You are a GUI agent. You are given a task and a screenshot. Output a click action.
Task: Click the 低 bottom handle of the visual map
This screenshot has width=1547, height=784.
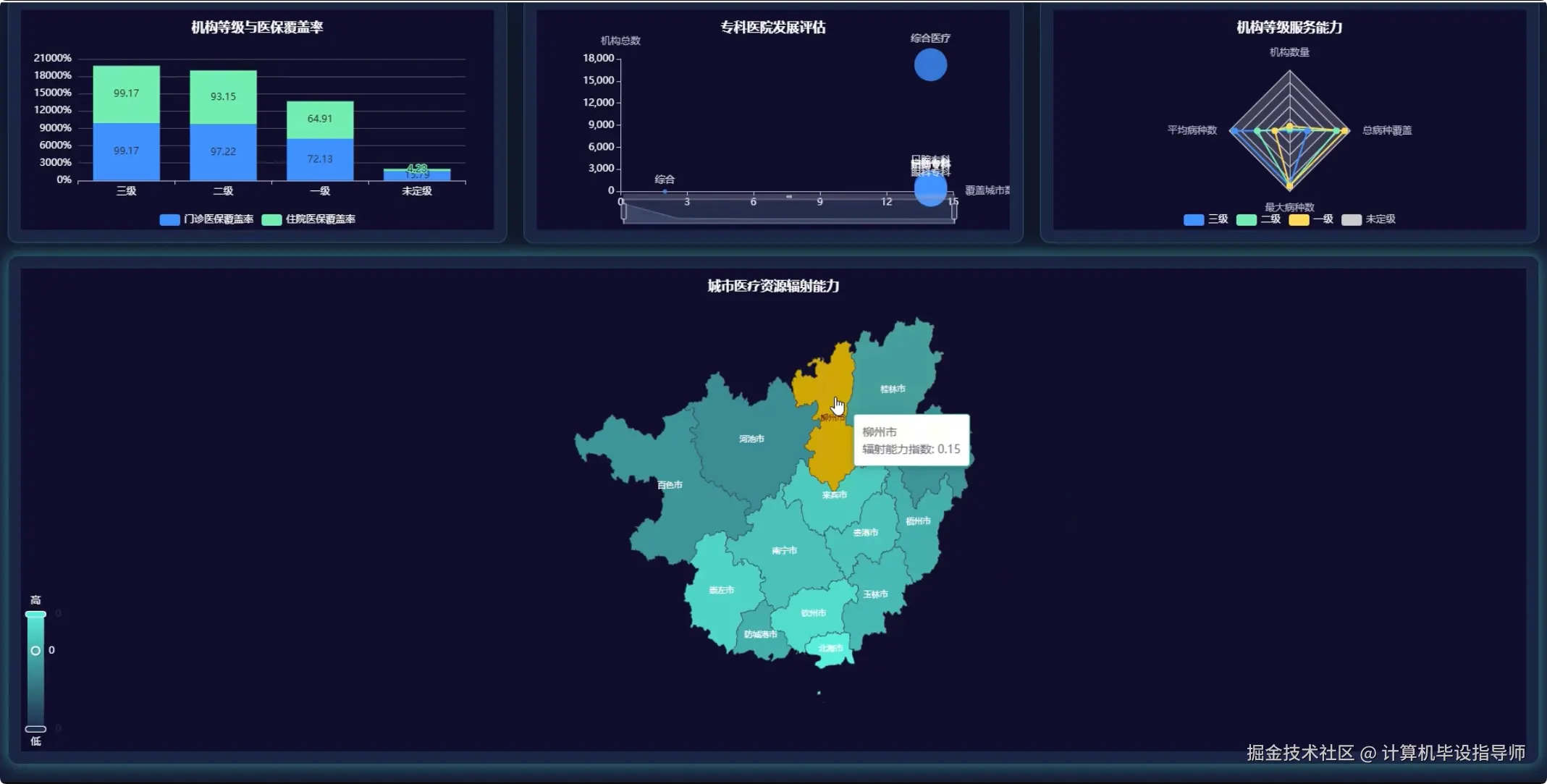point(35,729)
